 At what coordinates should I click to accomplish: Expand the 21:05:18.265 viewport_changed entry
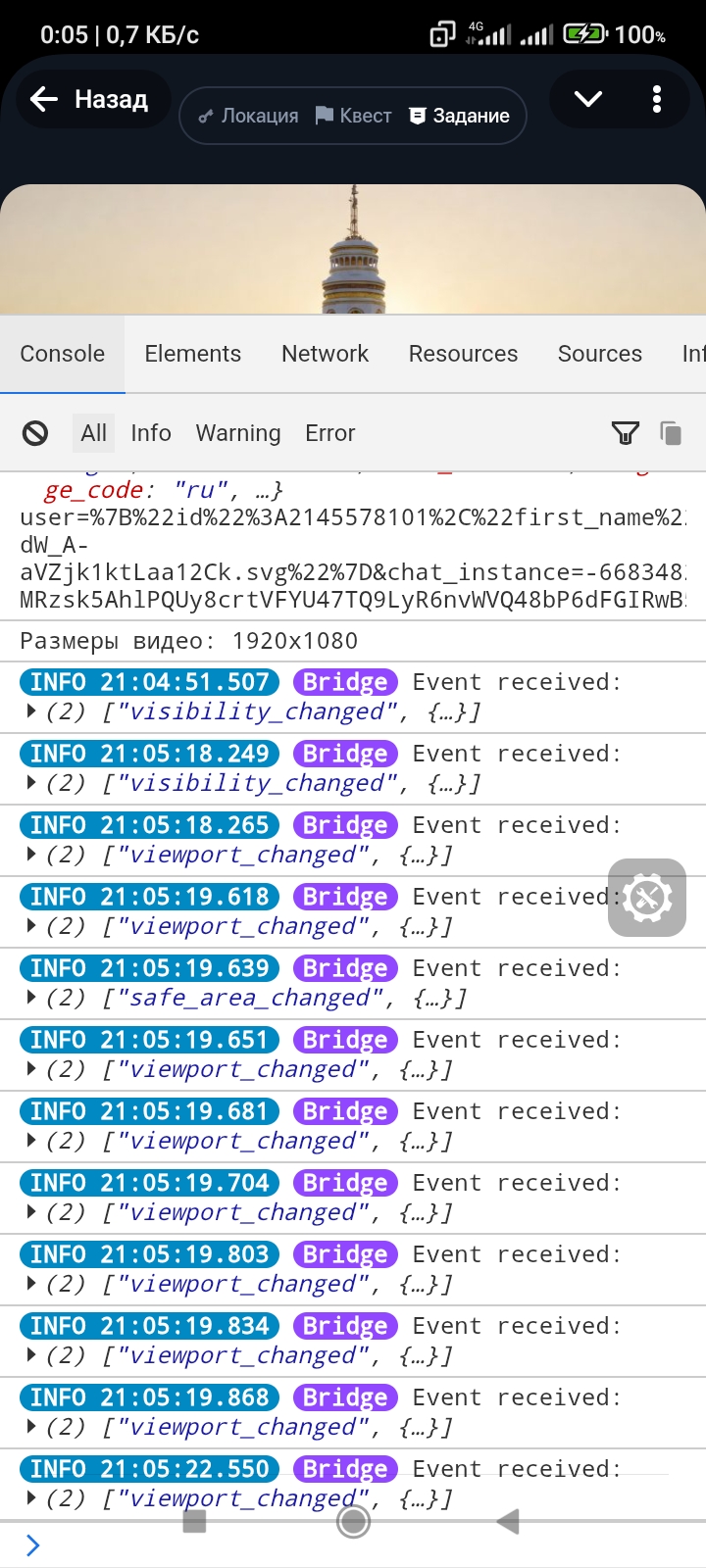[x=32, y=855]
